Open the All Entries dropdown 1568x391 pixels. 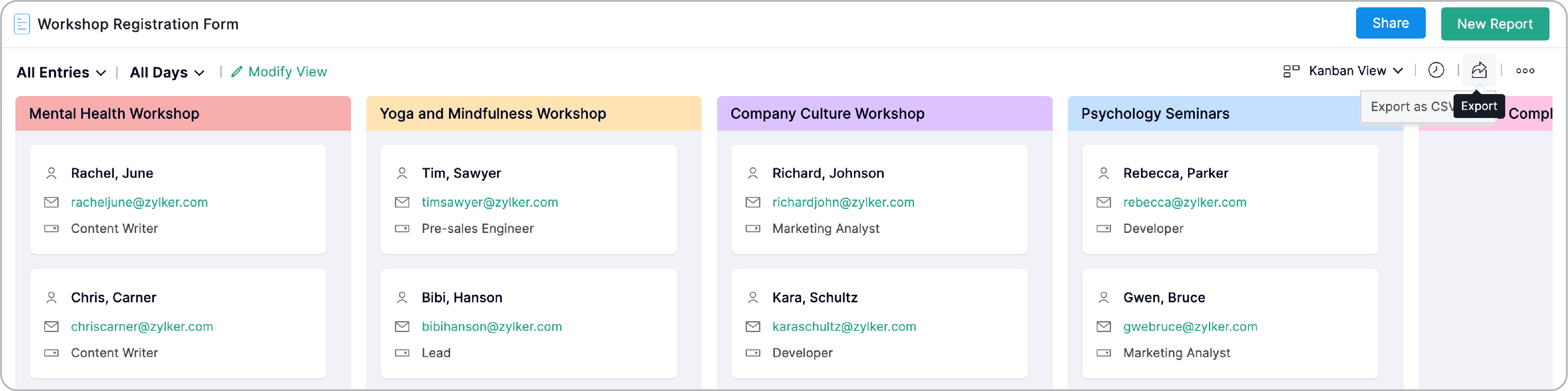[61, 72]
